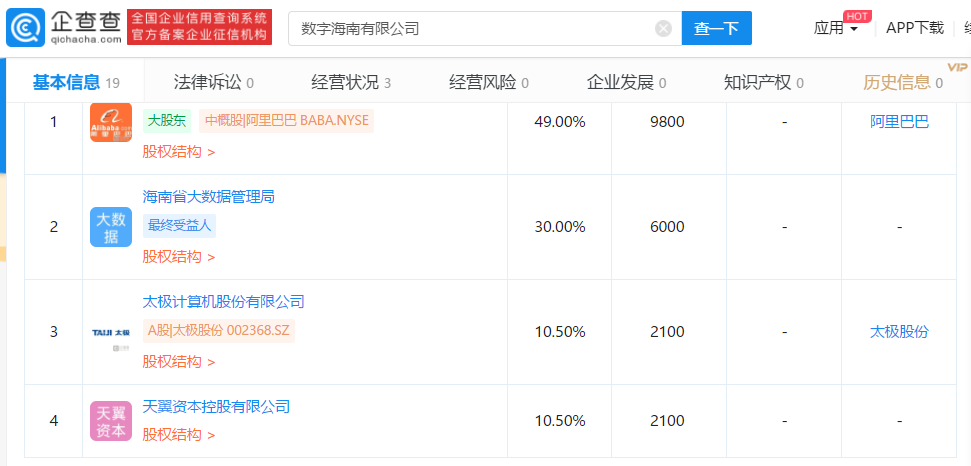971x466 pixels.
Task: Clear the search box with the X icon
Action: coord(663,28)
